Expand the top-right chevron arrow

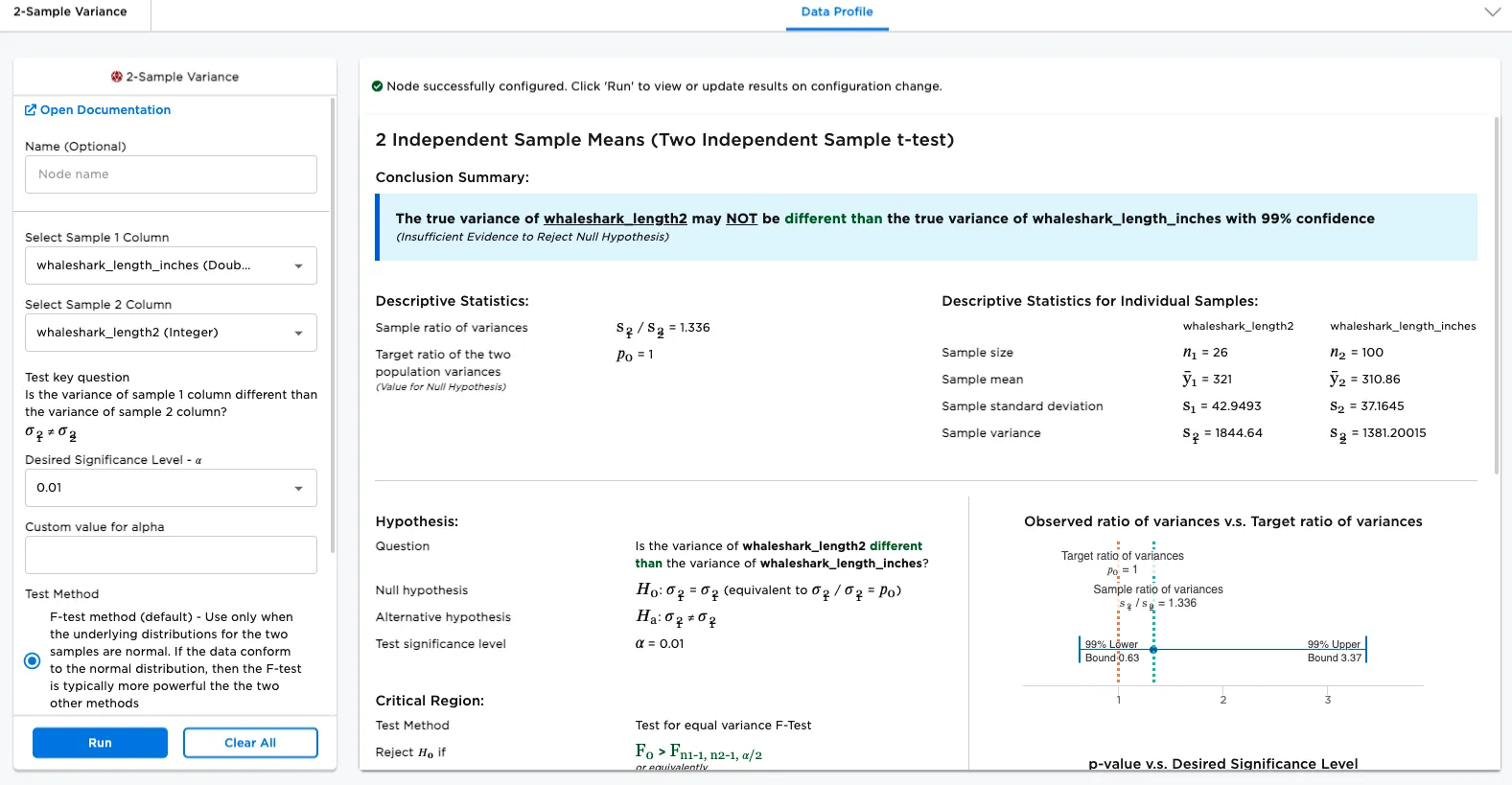[x=1492, y=12]
